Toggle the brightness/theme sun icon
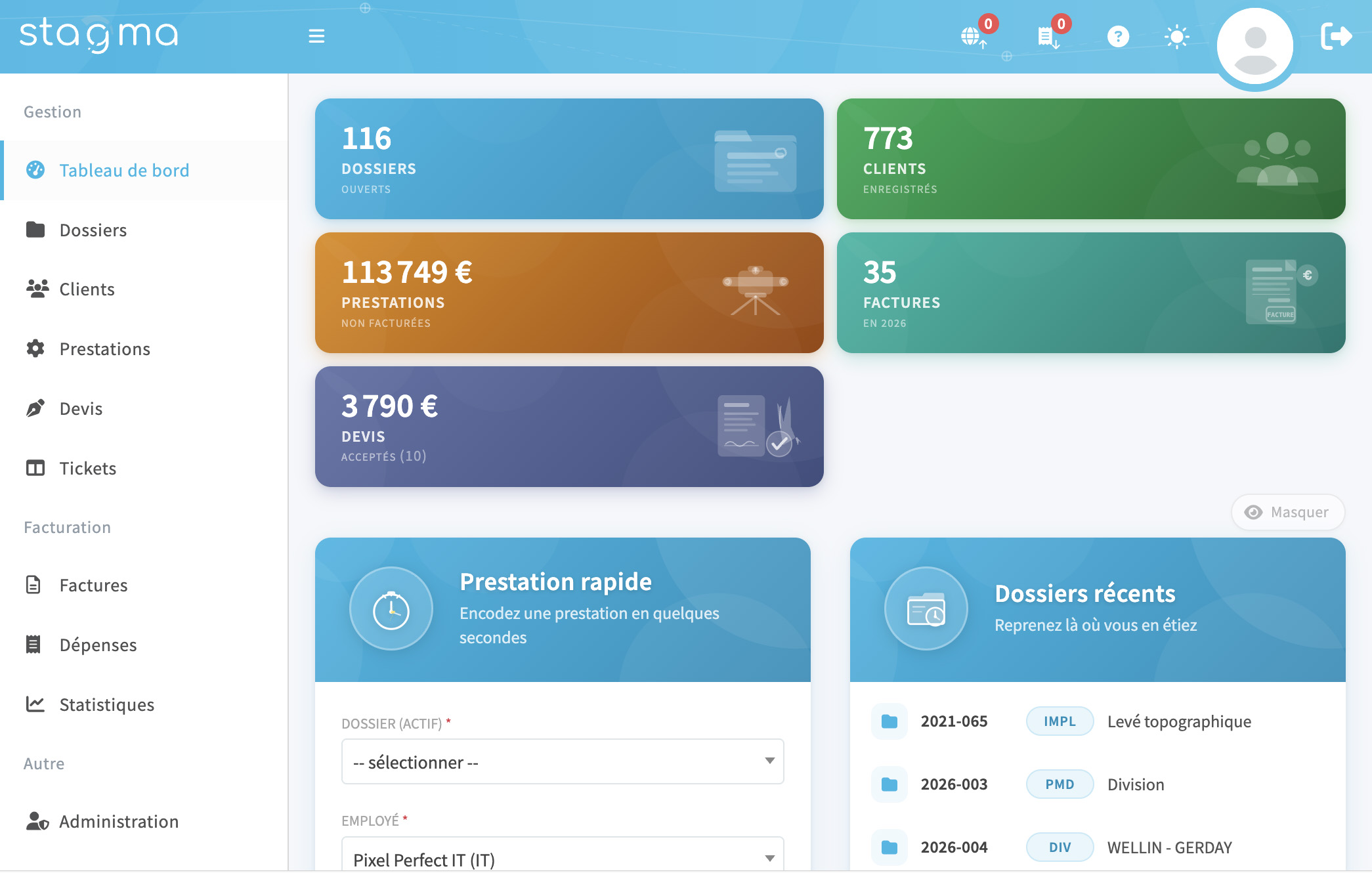This screenshot has width=1372, height=873. [1176, 37]
